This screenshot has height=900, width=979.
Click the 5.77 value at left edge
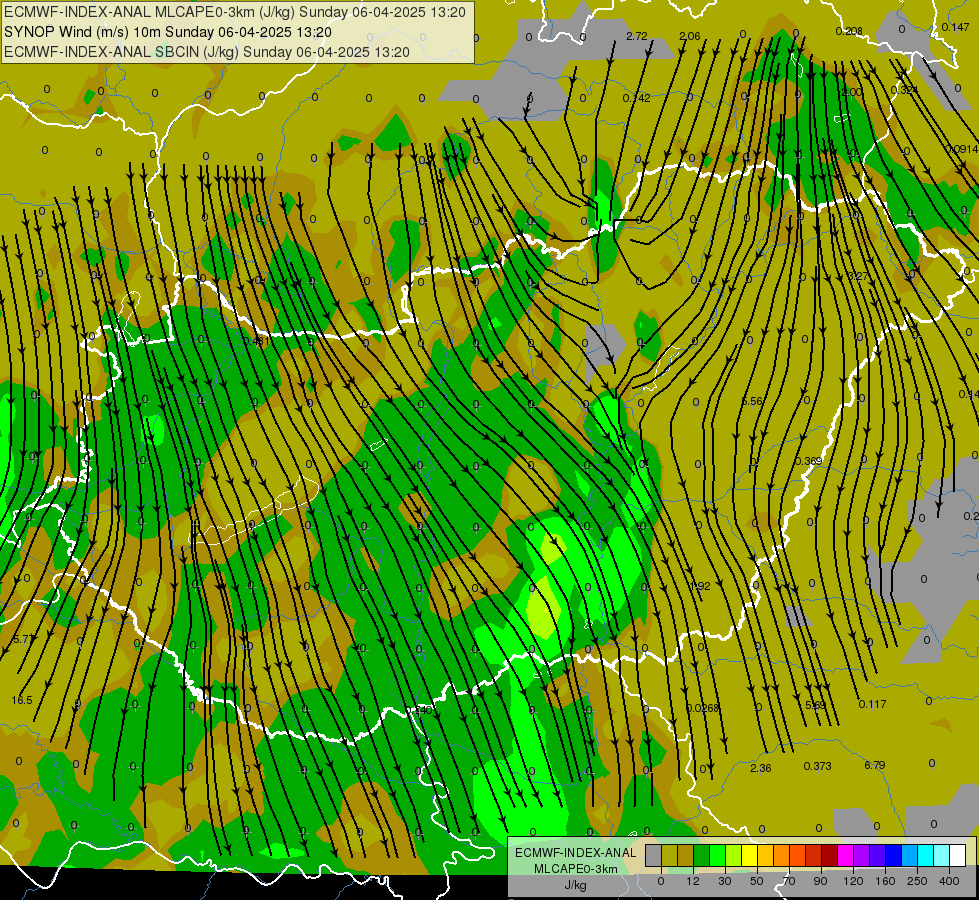[x=23, y=639]
